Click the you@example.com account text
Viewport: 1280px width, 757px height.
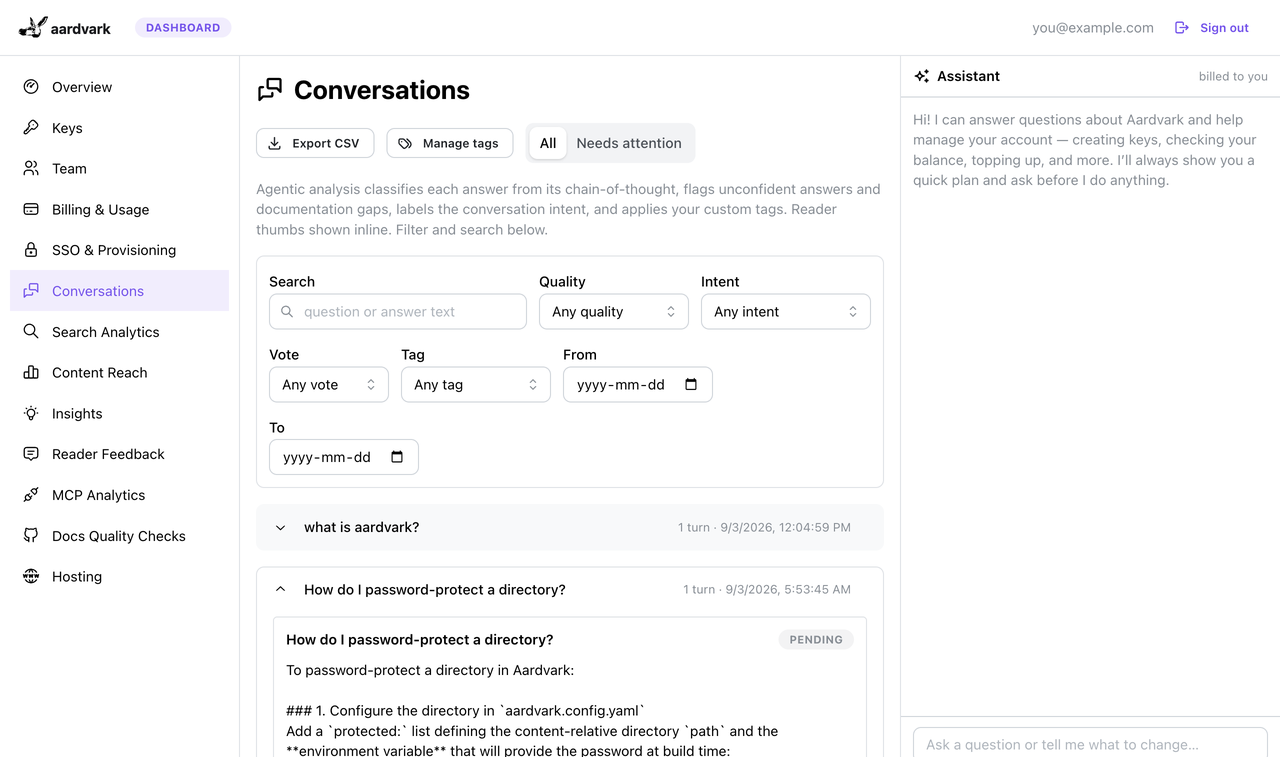click(1093, 28)
